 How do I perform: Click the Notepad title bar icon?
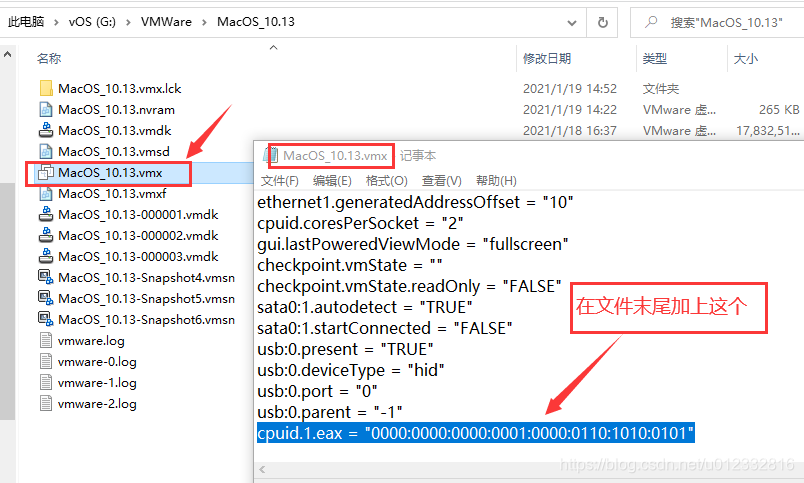pyautogui.click(x=271, y=155)
